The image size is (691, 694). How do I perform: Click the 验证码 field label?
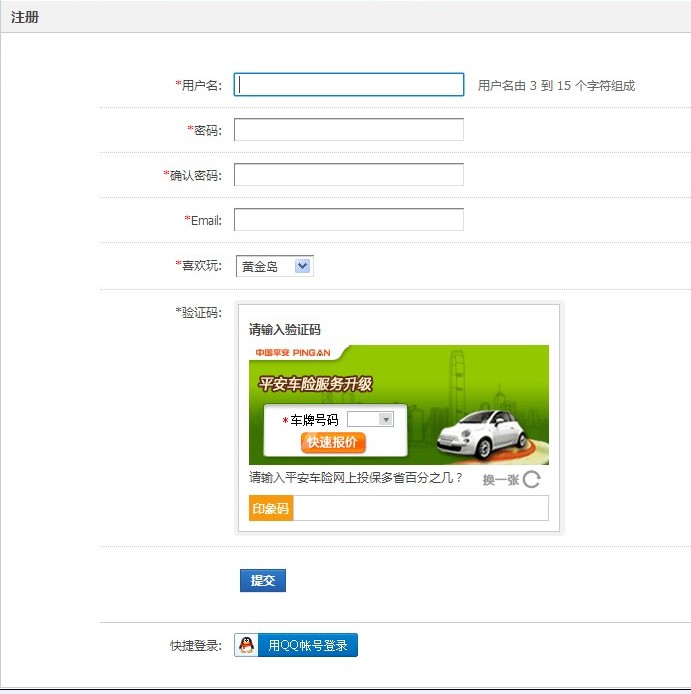tap(198, 312)
